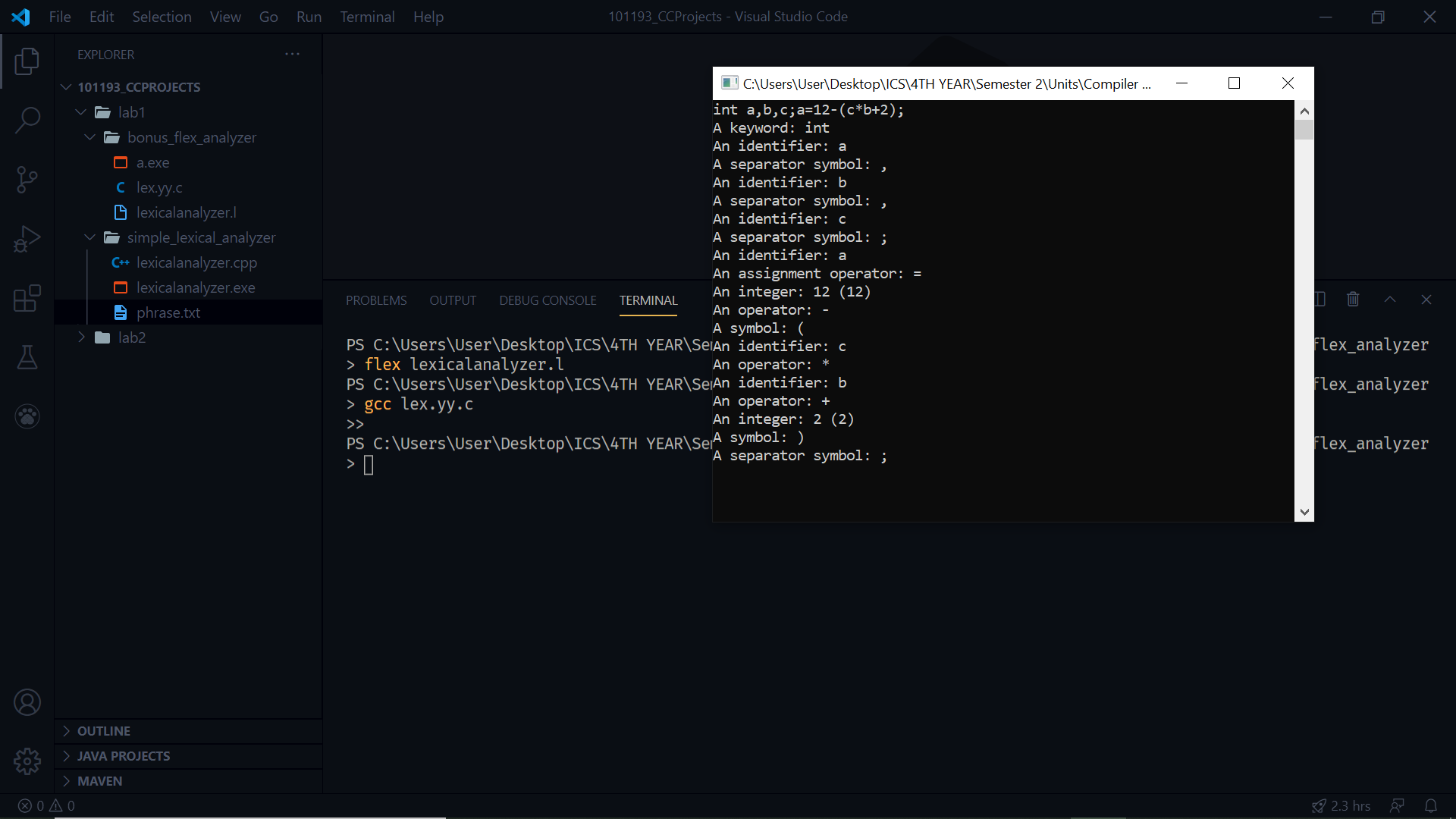The width and height of the screenshot is (1456, 819).
Task: Open the Accounts icon in activity bar
Action: [x=27, y=702]
